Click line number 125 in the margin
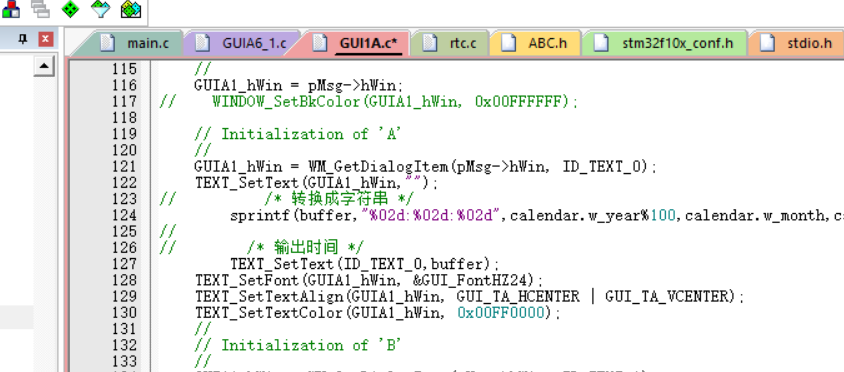The height and width of the screenshot is (372, 844). (x=124, y=231)
